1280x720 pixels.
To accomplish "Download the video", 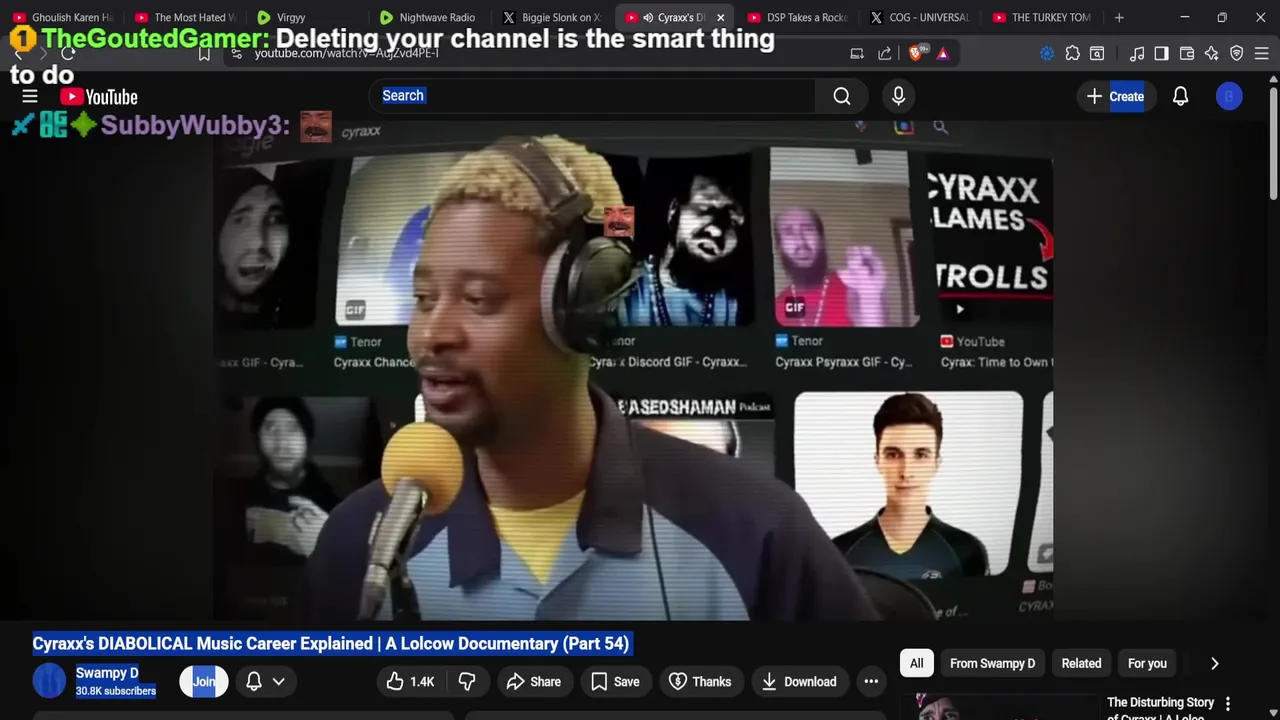I will pos(799,681).
